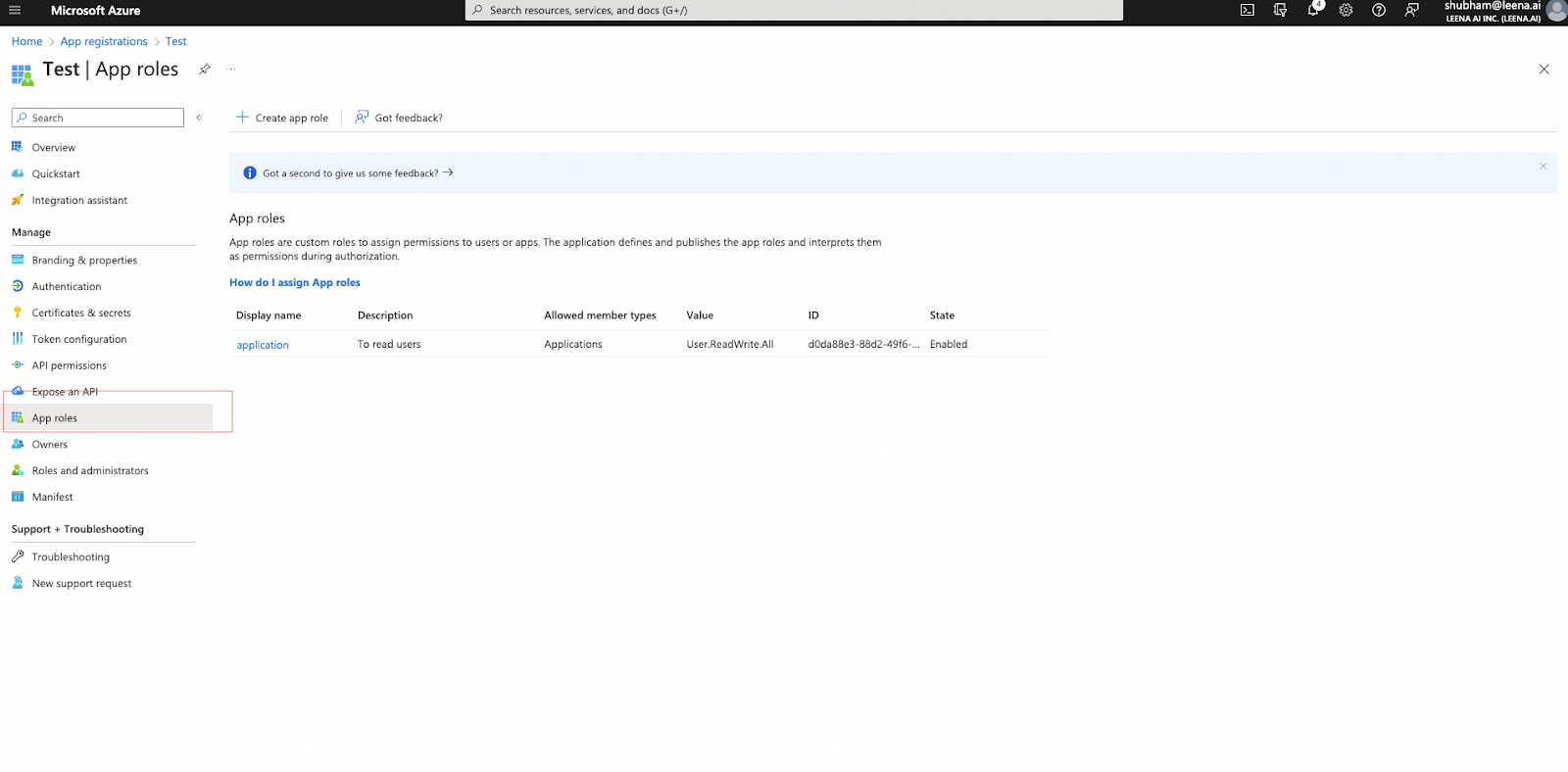Click the user account avatar
This screenshot has width=1568, height=772.
(x=1556, y=10)
